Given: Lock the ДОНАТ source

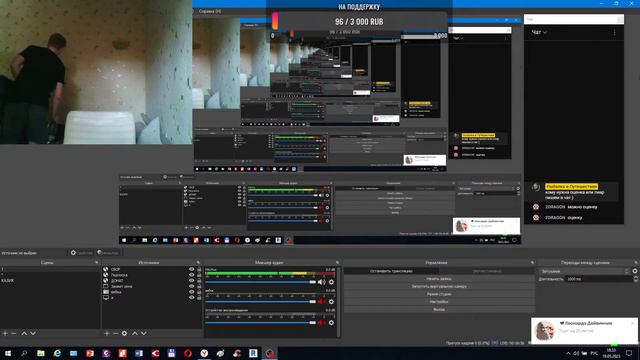Looking at the screenshot, I should [x=199, y=281].
